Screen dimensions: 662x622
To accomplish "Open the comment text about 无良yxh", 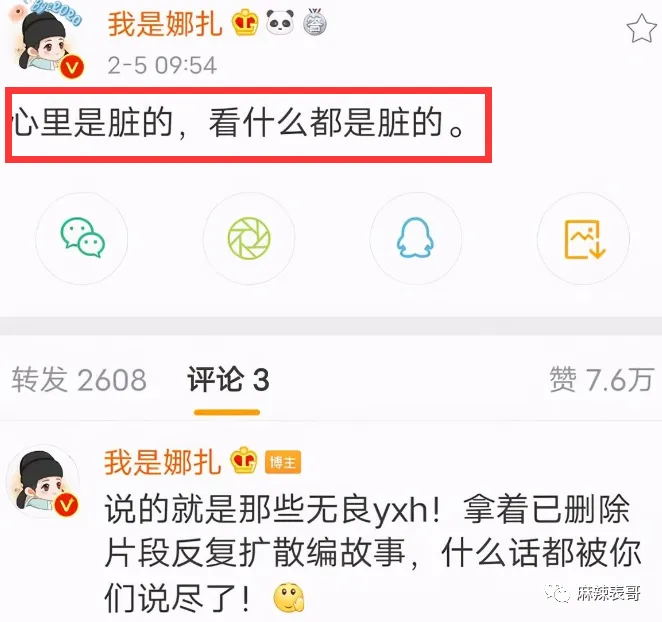I will [373, 553].
